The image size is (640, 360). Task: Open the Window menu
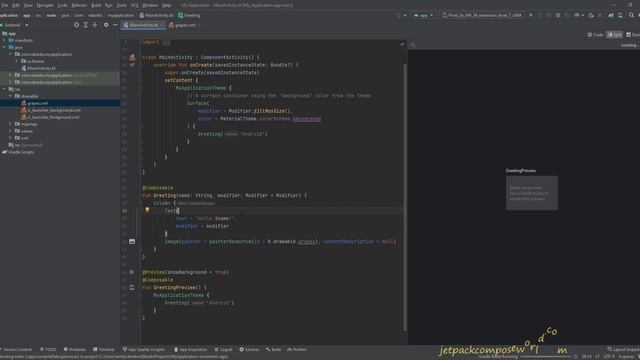150,5
